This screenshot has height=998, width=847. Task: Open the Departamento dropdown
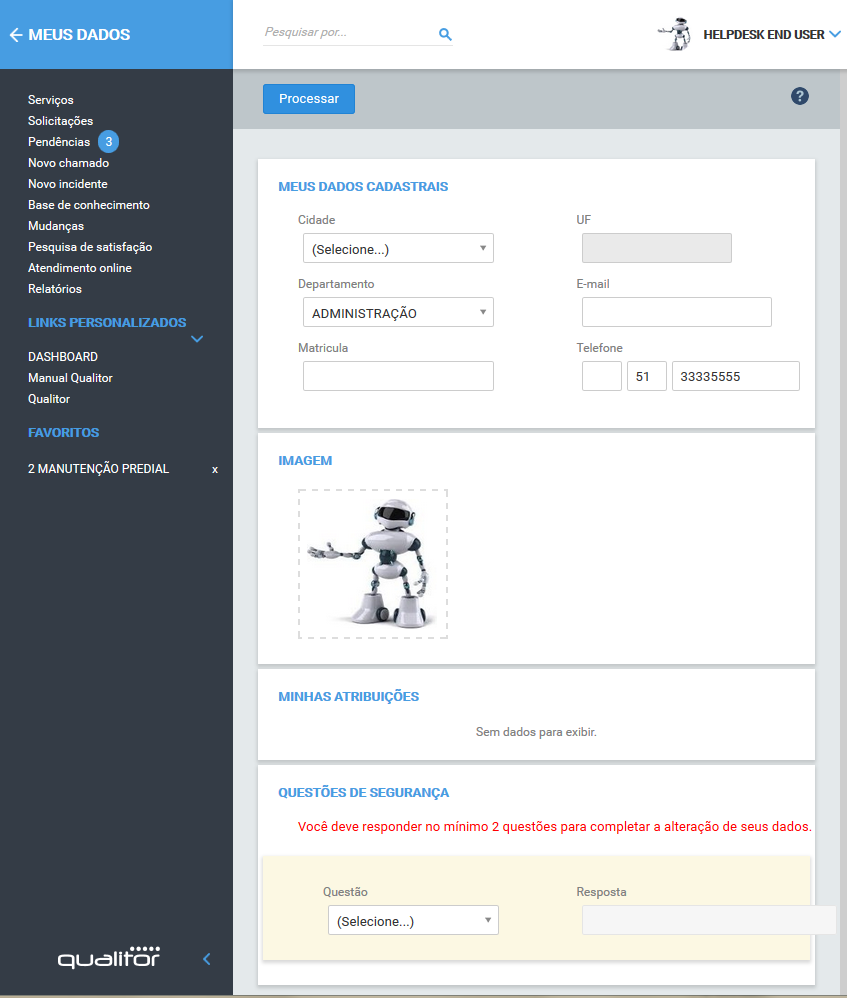point(398,313)
